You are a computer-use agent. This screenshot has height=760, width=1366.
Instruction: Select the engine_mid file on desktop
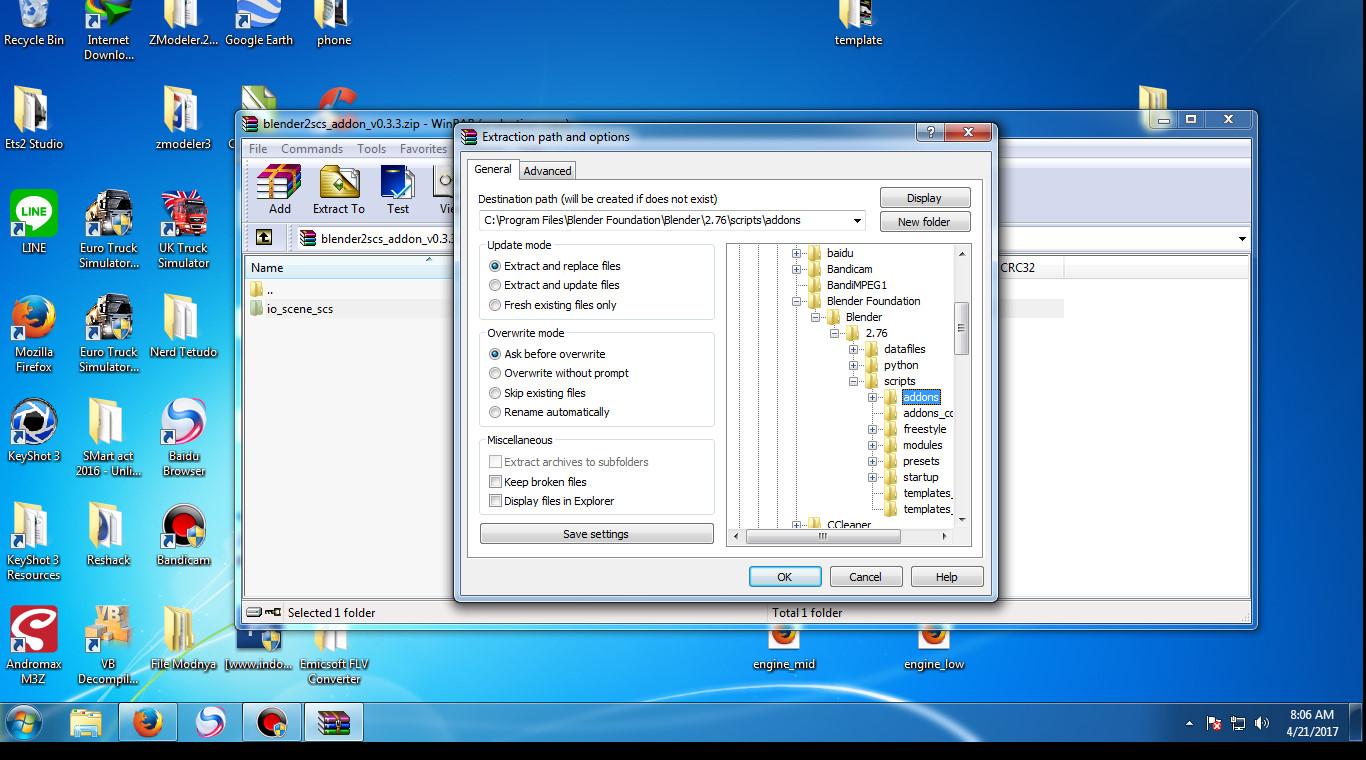[x=784, y=648]
